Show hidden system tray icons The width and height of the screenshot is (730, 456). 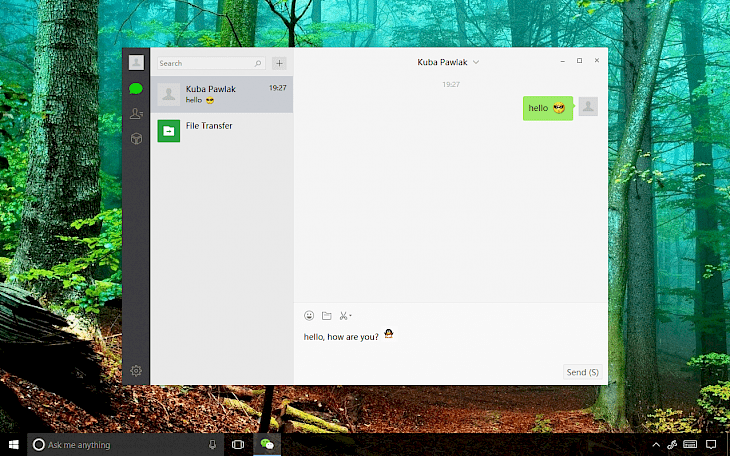[x=656, y=445]
